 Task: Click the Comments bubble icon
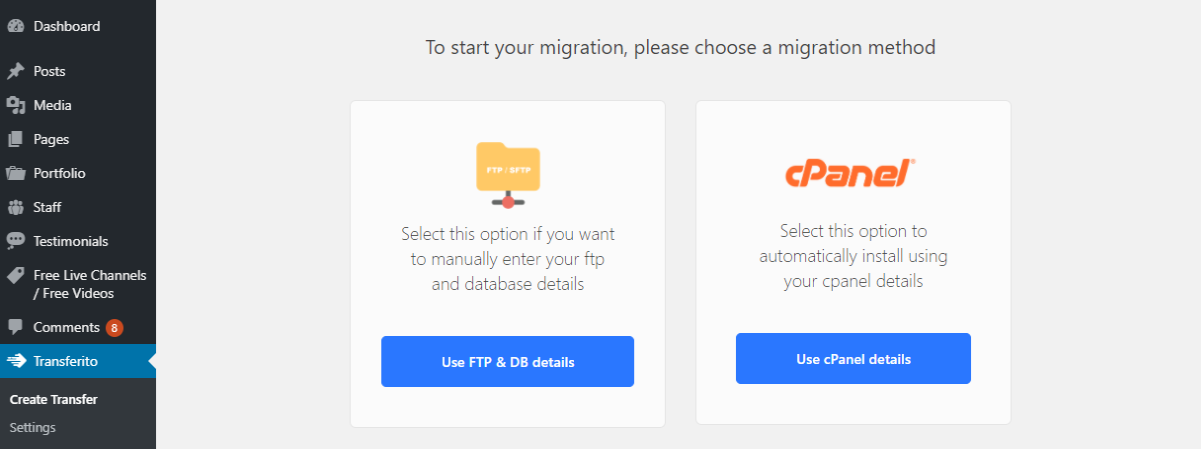click(x=16, y=327)
